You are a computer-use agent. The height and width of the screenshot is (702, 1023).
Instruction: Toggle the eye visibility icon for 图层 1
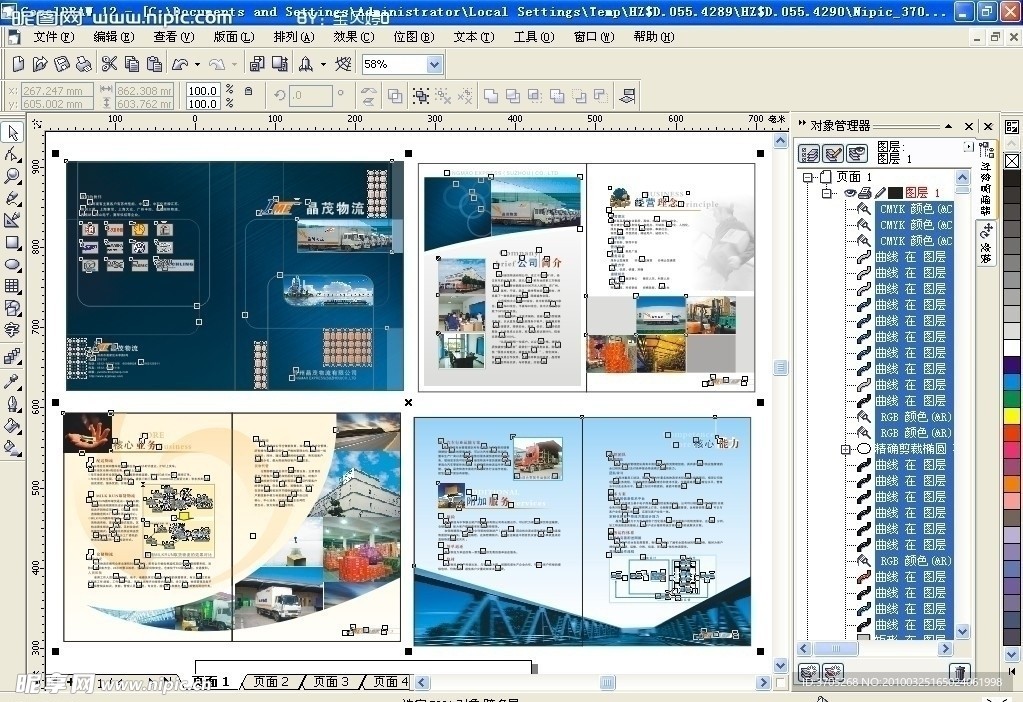[x=850, y=193]
